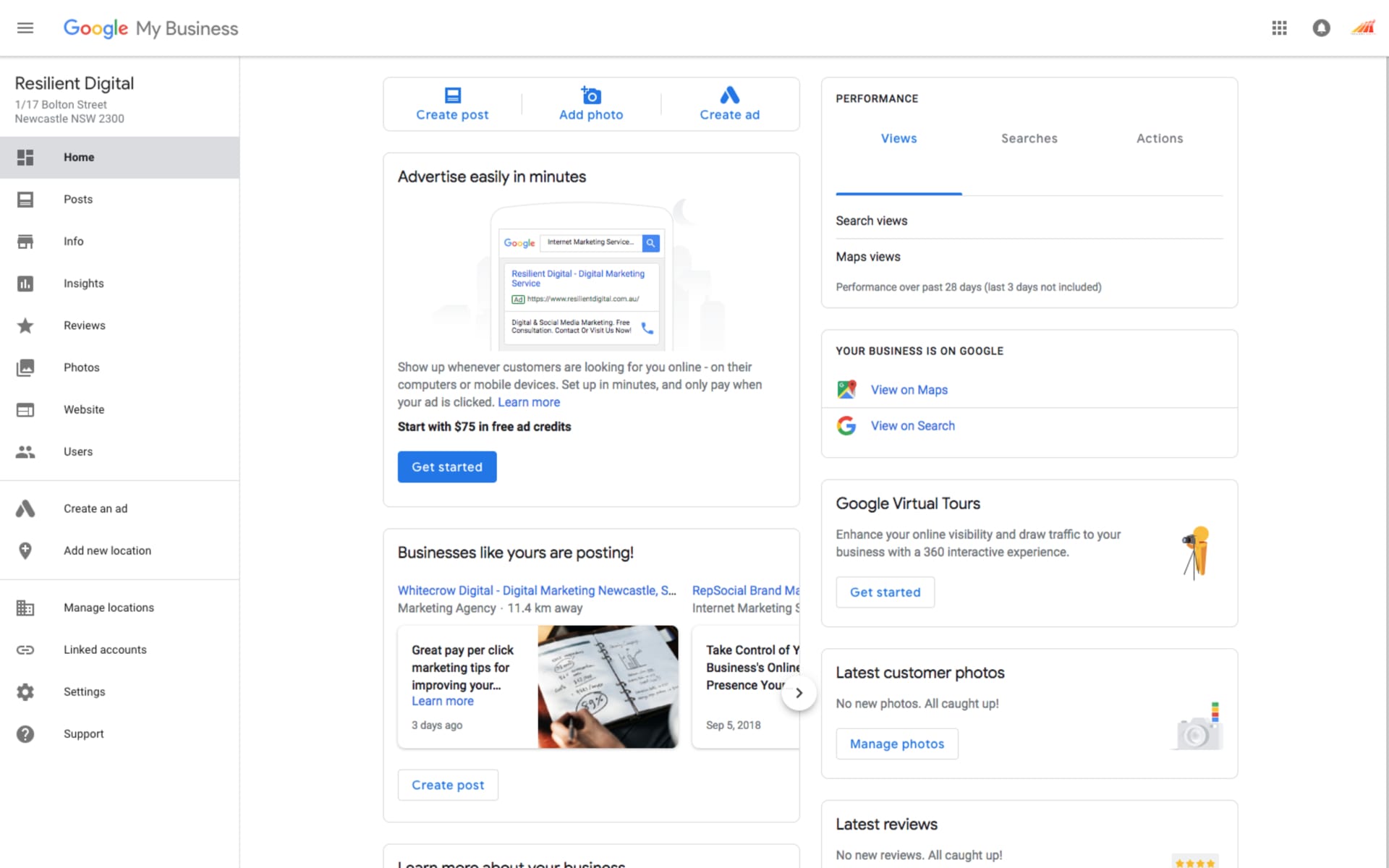Open the View on Search link

(x=912, y=426)
